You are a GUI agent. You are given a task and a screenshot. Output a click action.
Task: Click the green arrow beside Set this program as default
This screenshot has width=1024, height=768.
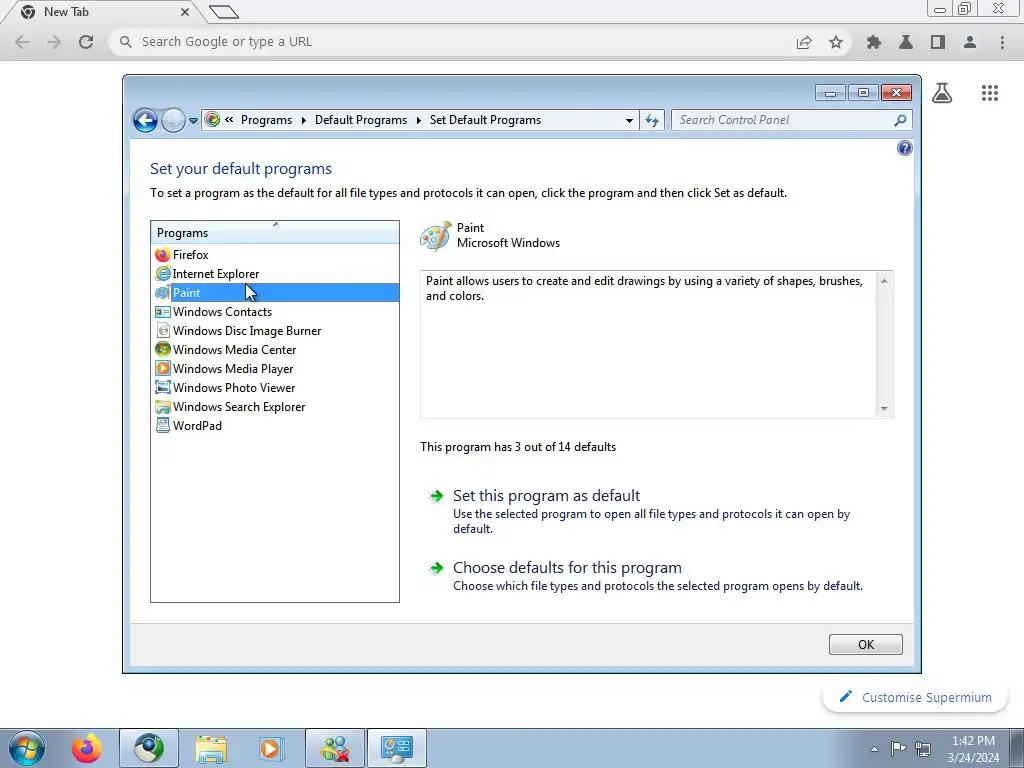pyautogui.click(x=436, y=496)
